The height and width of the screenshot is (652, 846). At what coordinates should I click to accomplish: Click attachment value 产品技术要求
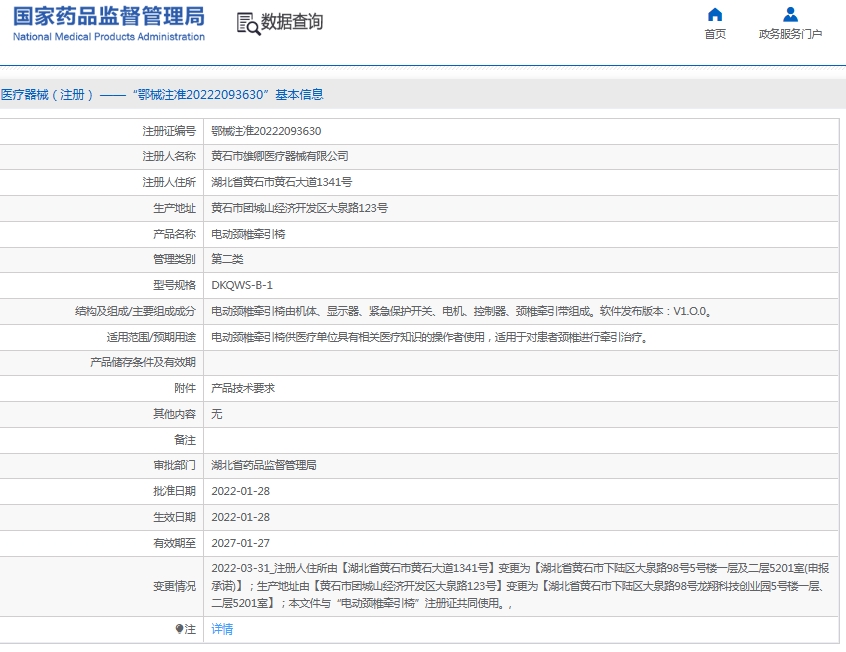243,389
